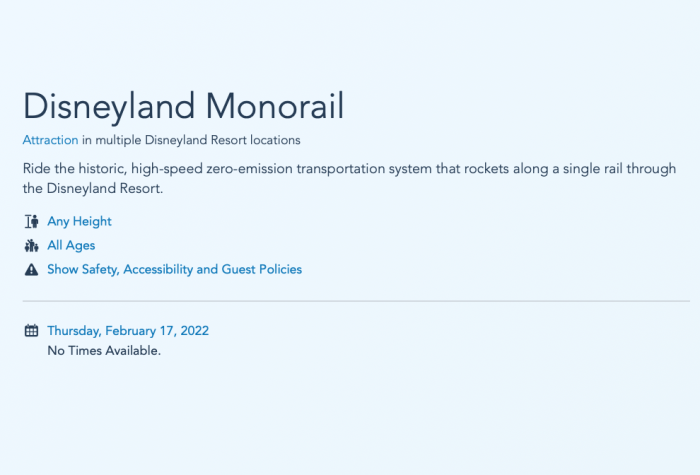700x475 pixels.
Task: Click the family group ages icon
Action: coord(31,246)
